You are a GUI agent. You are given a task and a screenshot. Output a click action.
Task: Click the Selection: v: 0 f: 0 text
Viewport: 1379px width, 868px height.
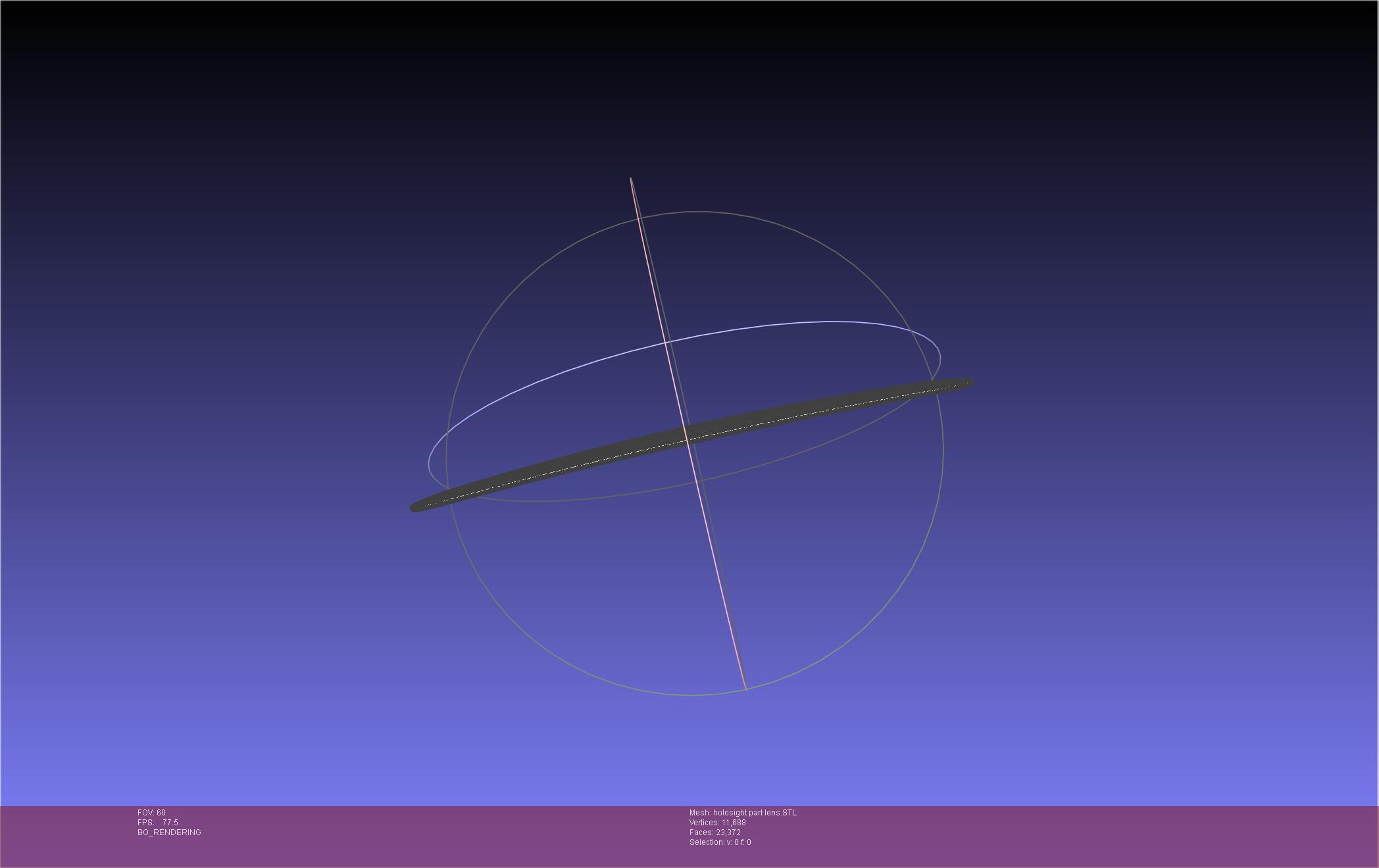tap(720, 842)
